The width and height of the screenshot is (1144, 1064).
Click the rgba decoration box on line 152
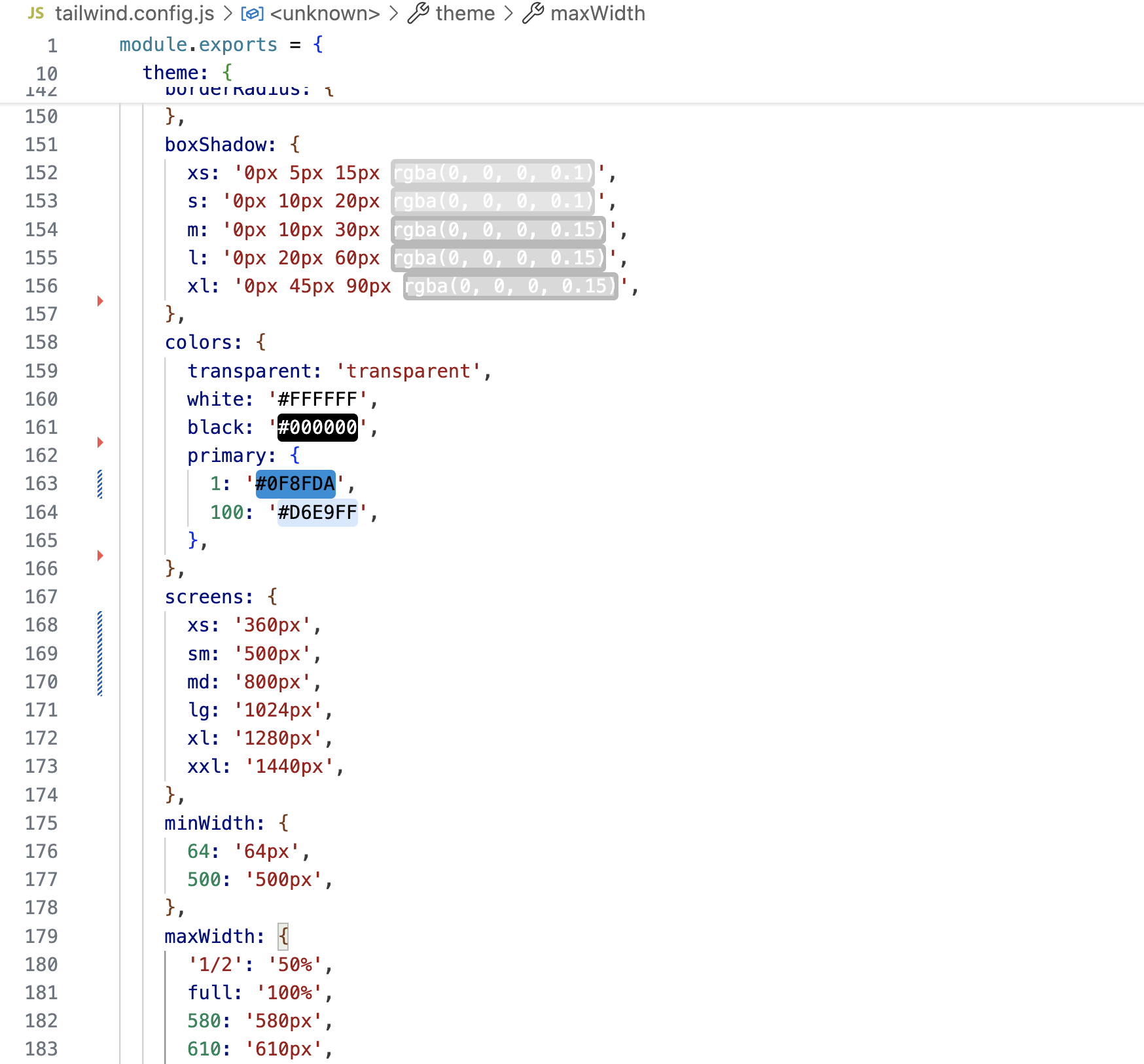[492, 173]
